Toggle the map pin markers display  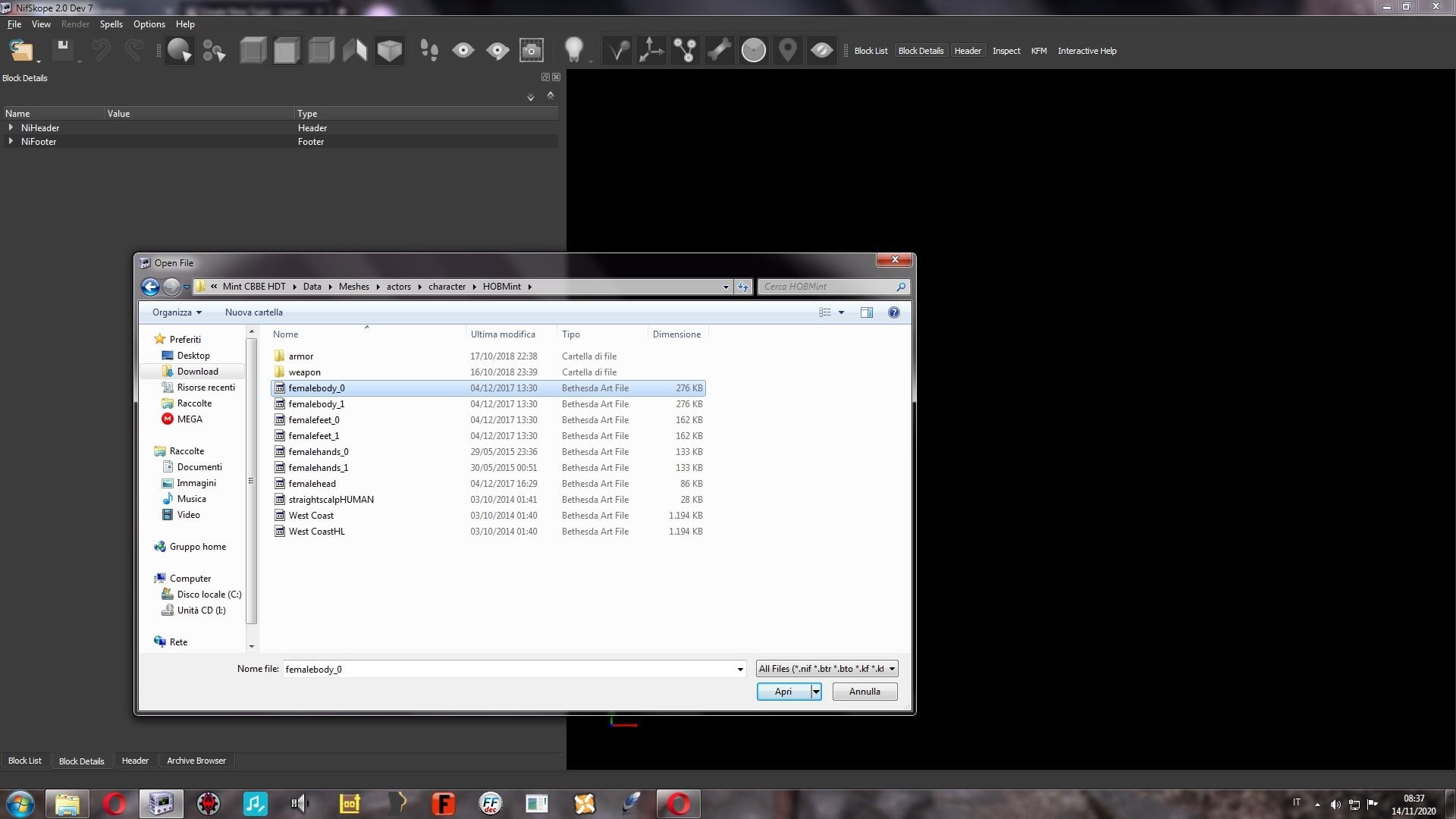point(788,51)
